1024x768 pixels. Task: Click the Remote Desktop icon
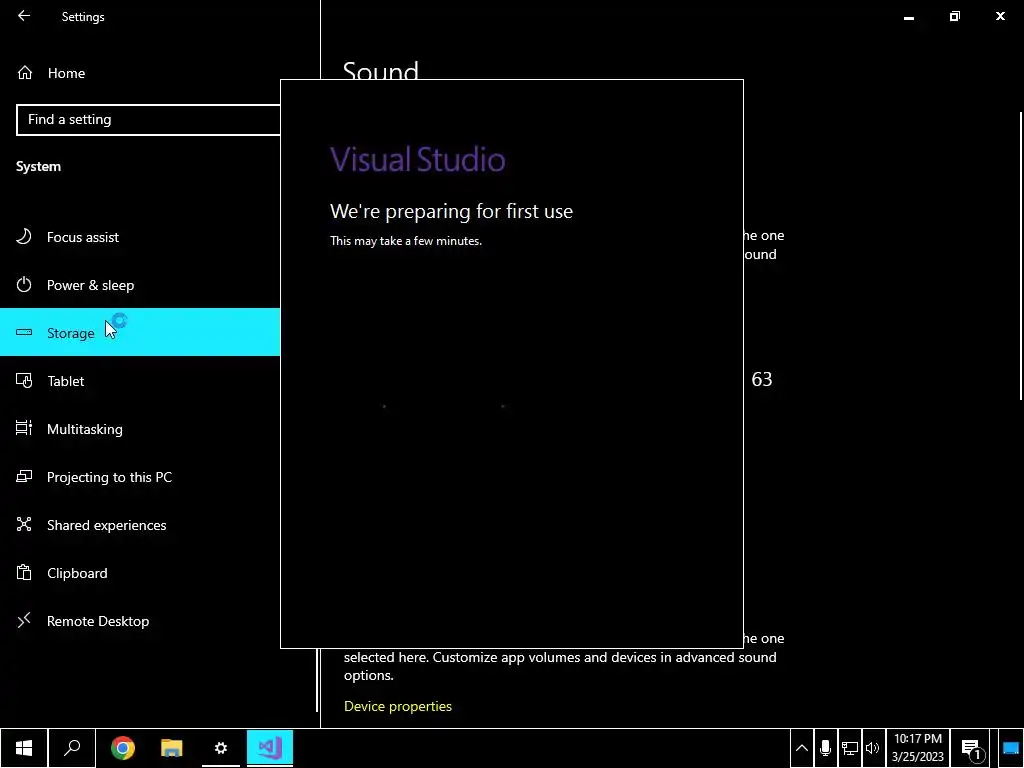24,620
